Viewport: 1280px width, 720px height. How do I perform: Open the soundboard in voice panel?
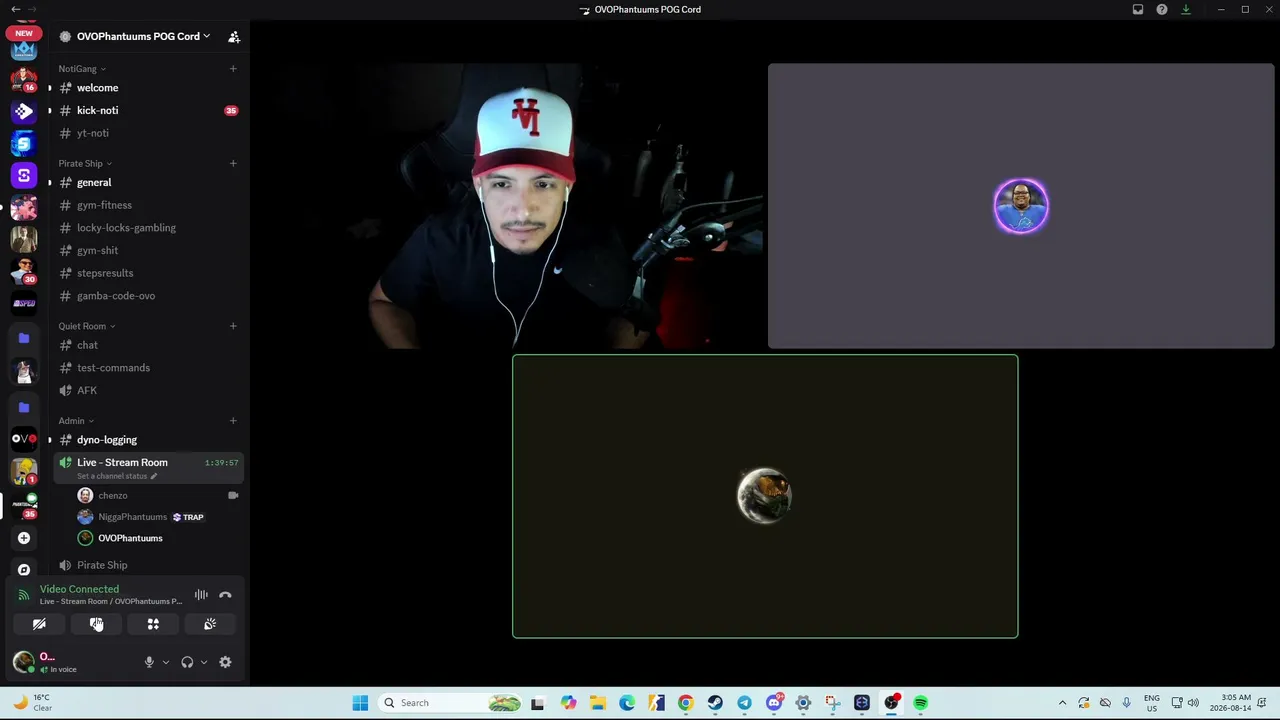(x=210, y=624)
